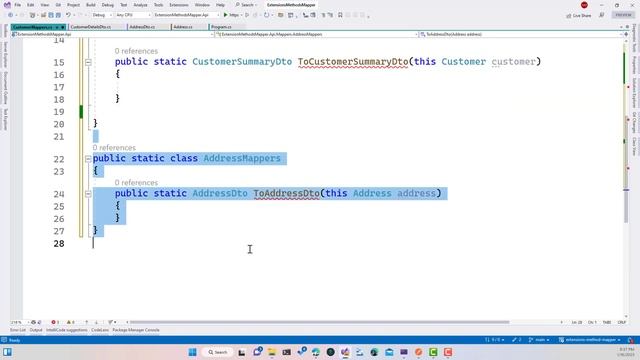
Task: Click the feedback icon beside Live Share
Action: (601, 15)
